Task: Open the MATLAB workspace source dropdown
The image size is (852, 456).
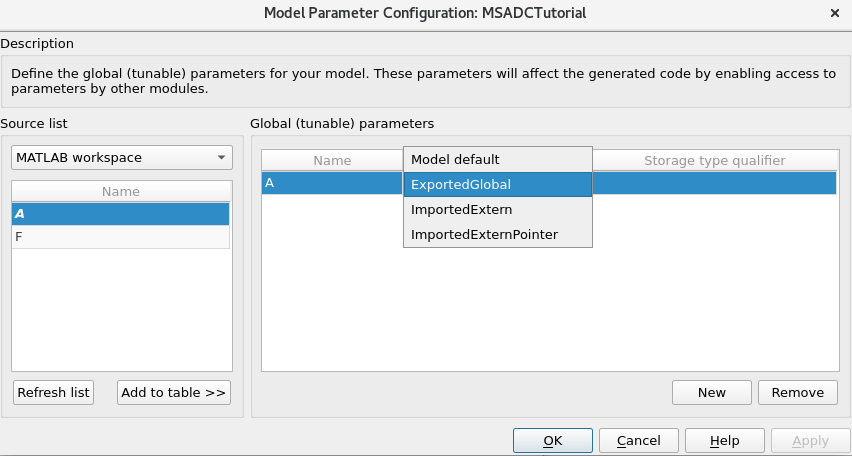Action: (121, 158)
